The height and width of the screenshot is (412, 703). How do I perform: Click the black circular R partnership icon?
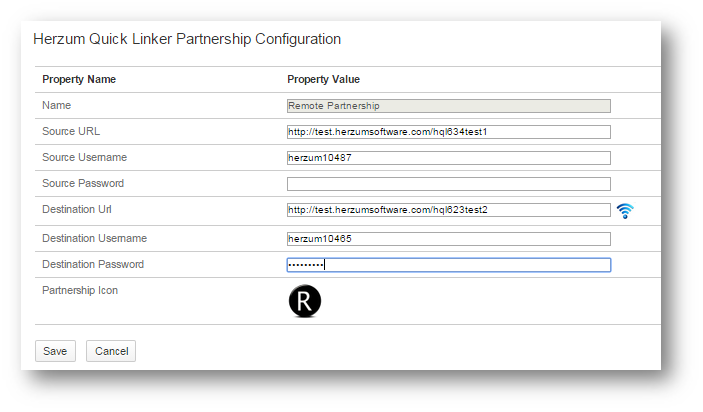[x=305, y=302]
